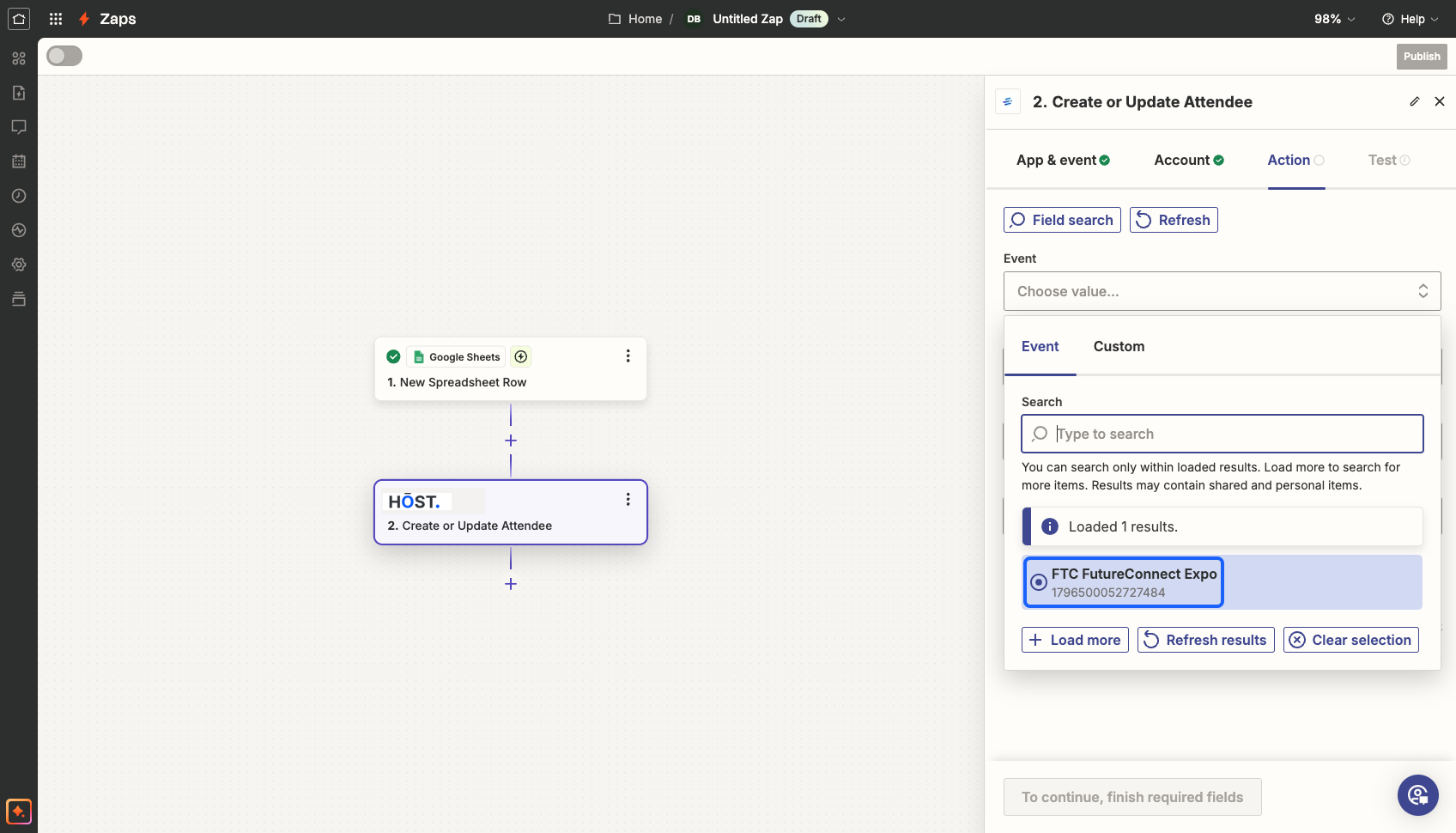
Task: Switch to the App & event tab
Action: 1063,160
